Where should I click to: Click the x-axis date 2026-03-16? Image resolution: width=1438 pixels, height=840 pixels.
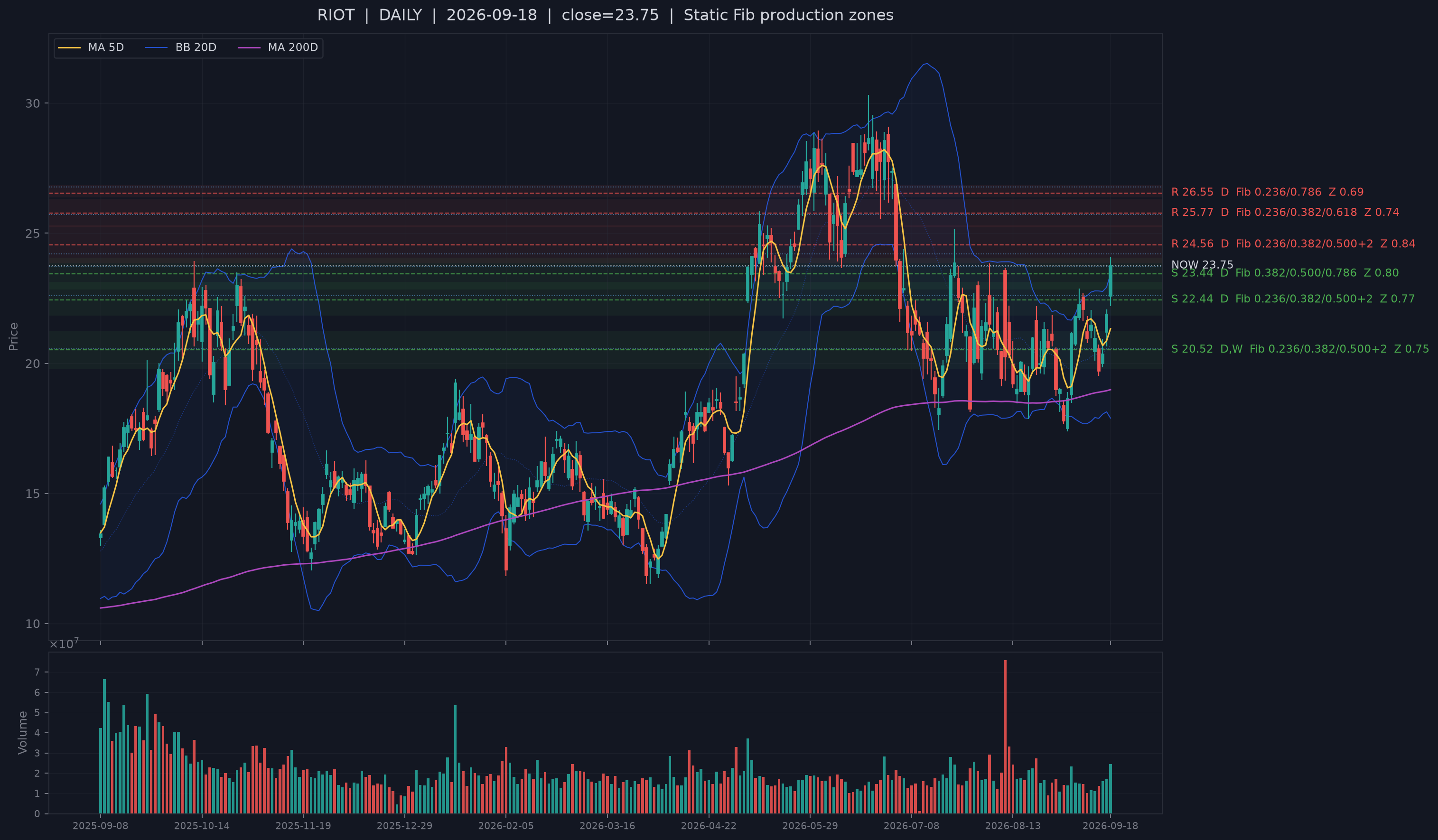click(x=607, y=826)
